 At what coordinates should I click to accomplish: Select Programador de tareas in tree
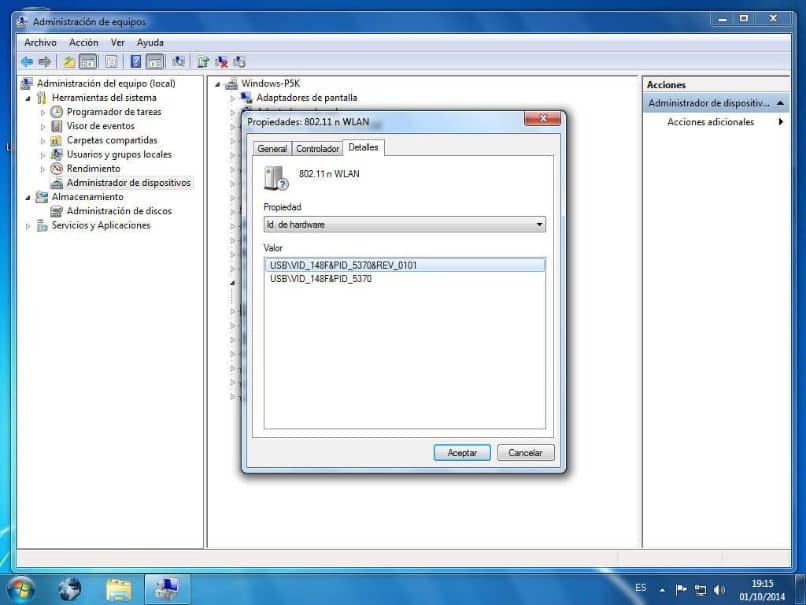point(114,112)
